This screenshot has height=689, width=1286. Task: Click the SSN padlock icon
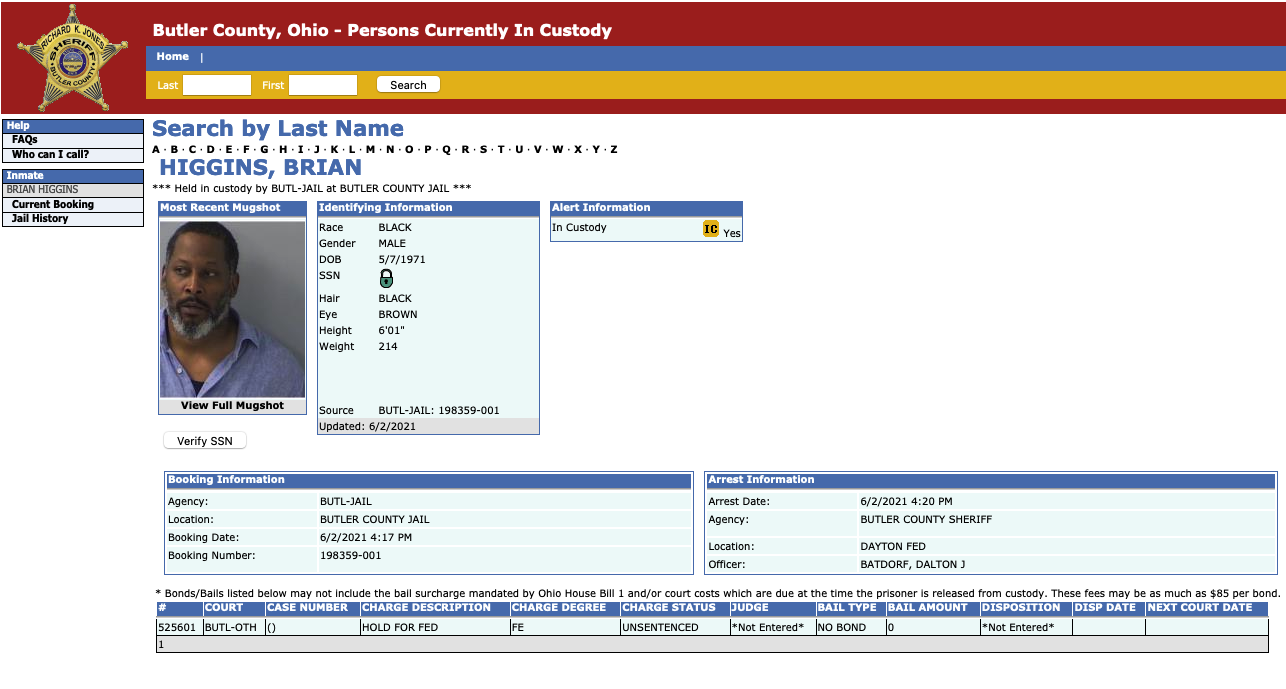(386, 279)
